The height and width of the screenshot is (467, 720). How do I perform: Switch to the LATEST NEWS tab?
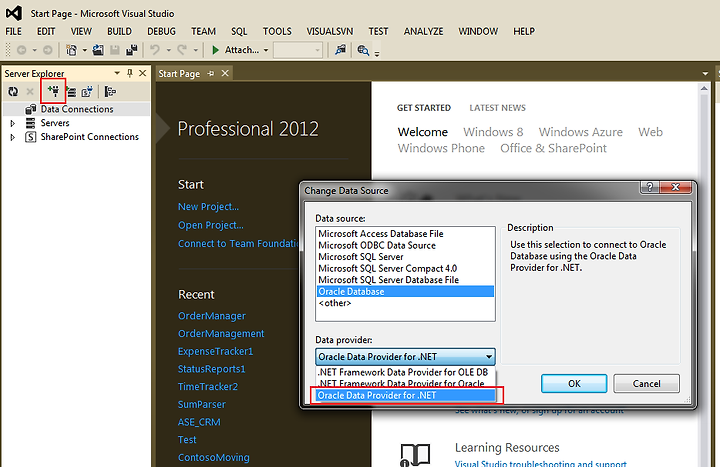(x=497, y=108)
